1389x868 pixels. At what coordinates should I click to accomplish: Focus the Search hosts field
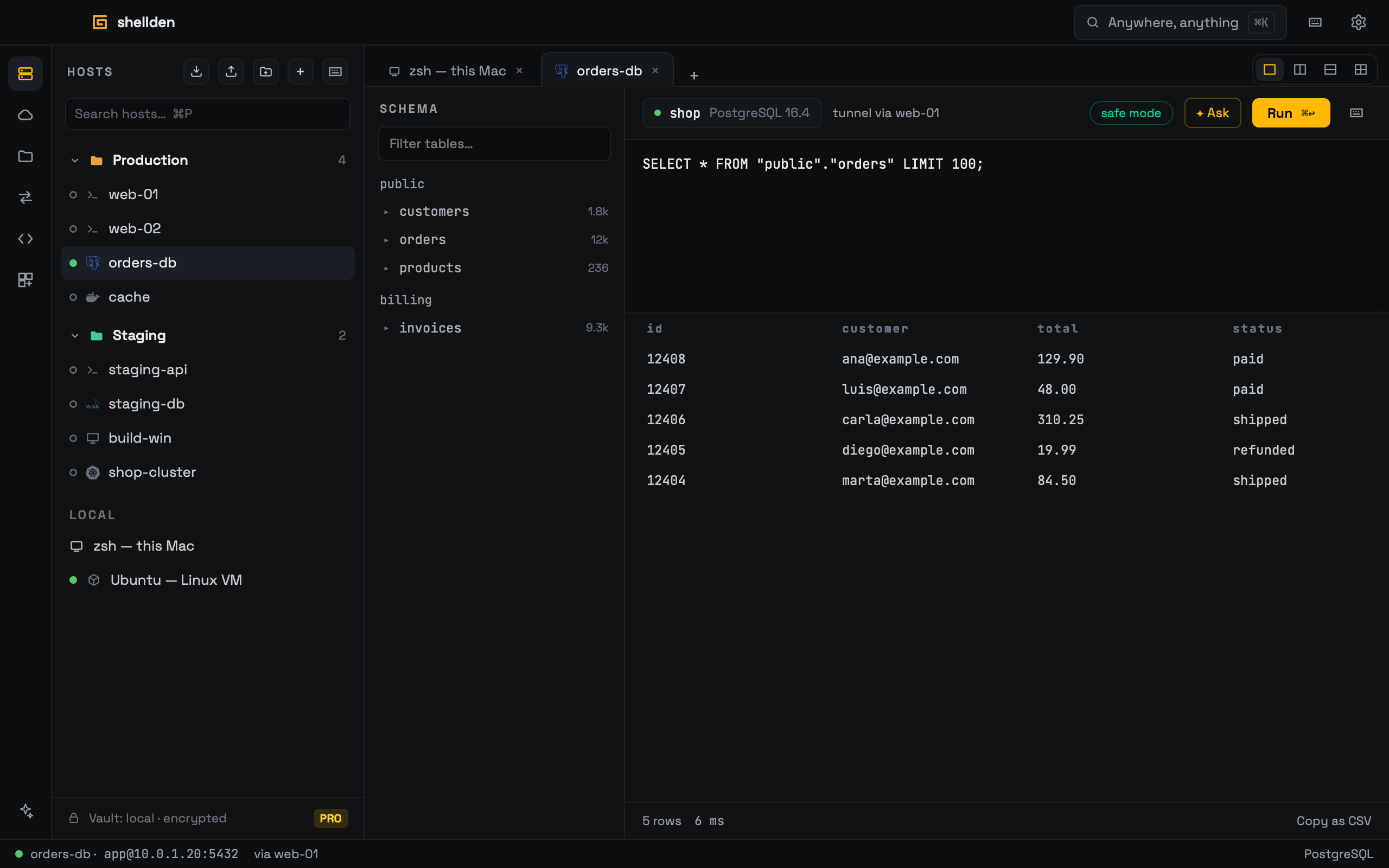pyautogui.click(x=208, y=114)
